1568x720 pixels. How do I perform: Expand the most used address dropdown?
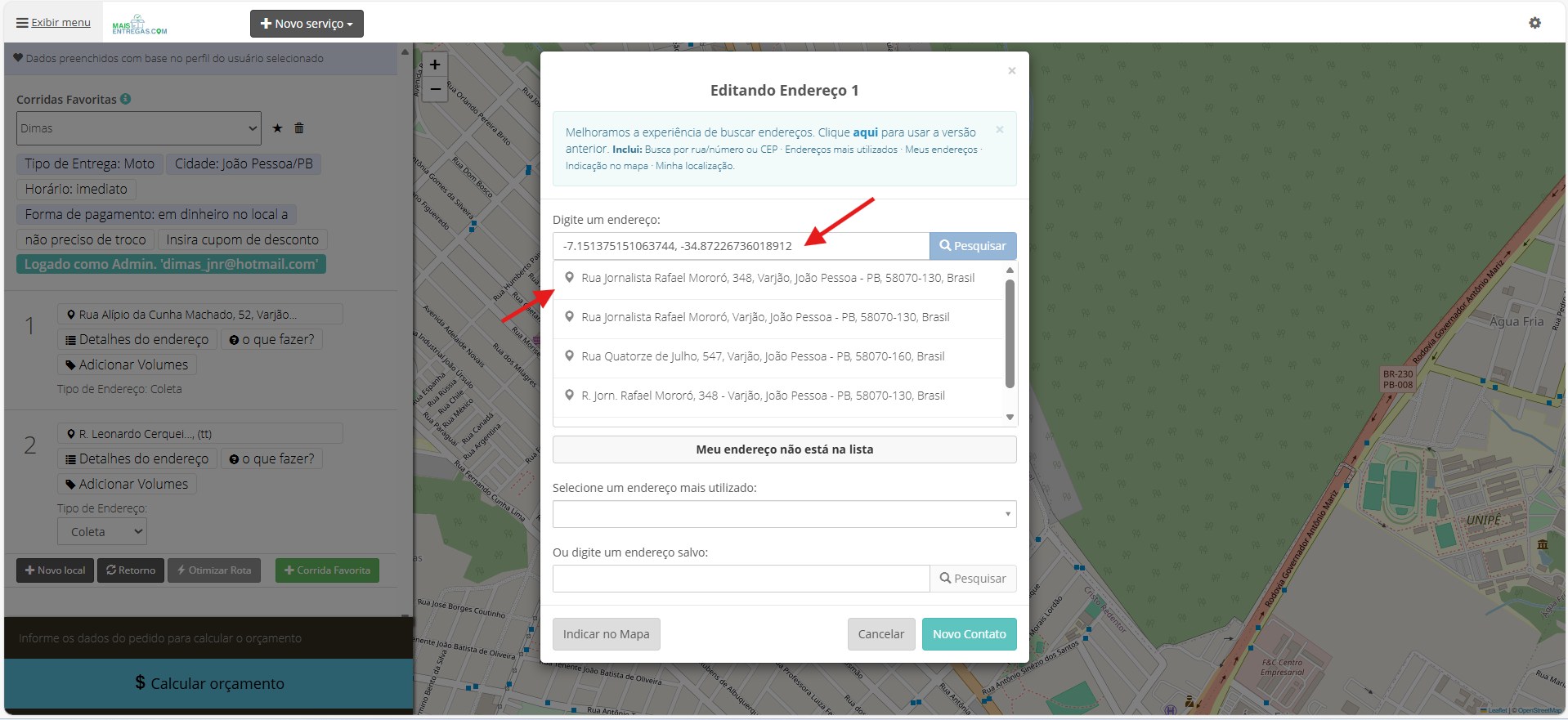click(x=785, y=514)
